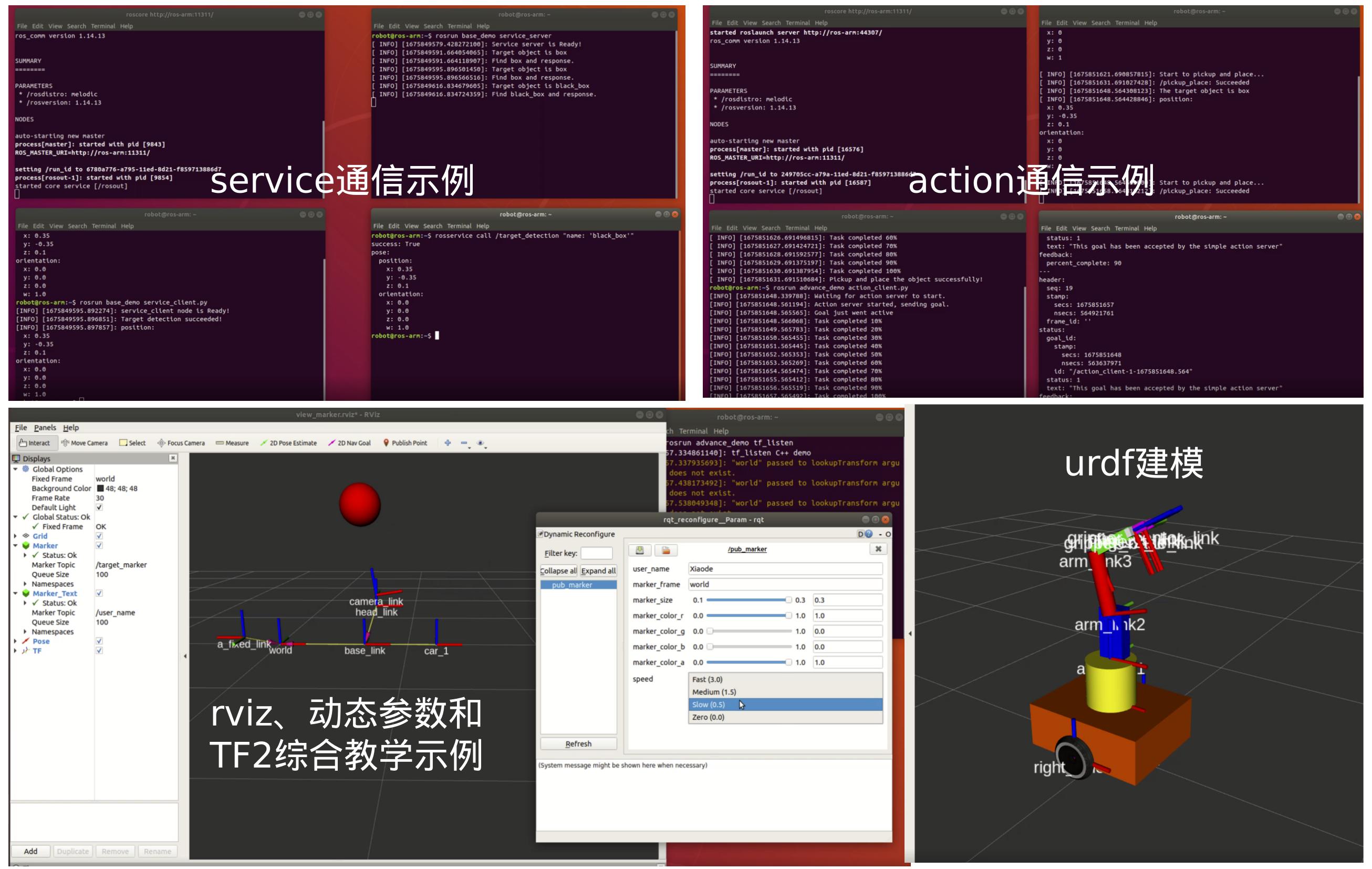This screenshot has height=869, width=1372.
Task: Open the RViz File menu
Action: [20, 427]
